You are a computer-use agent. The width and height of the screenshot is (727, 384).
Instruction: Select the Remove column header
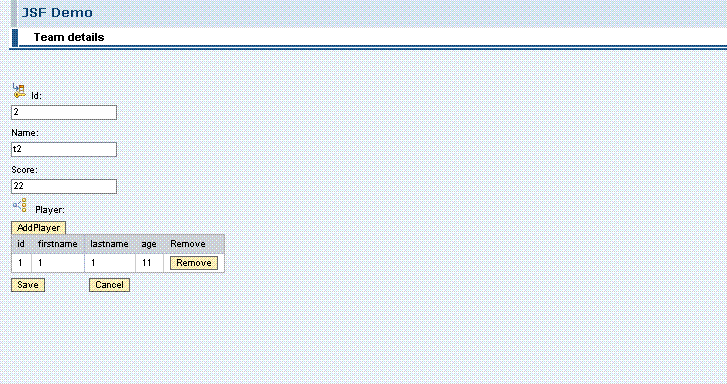point(188,244)
